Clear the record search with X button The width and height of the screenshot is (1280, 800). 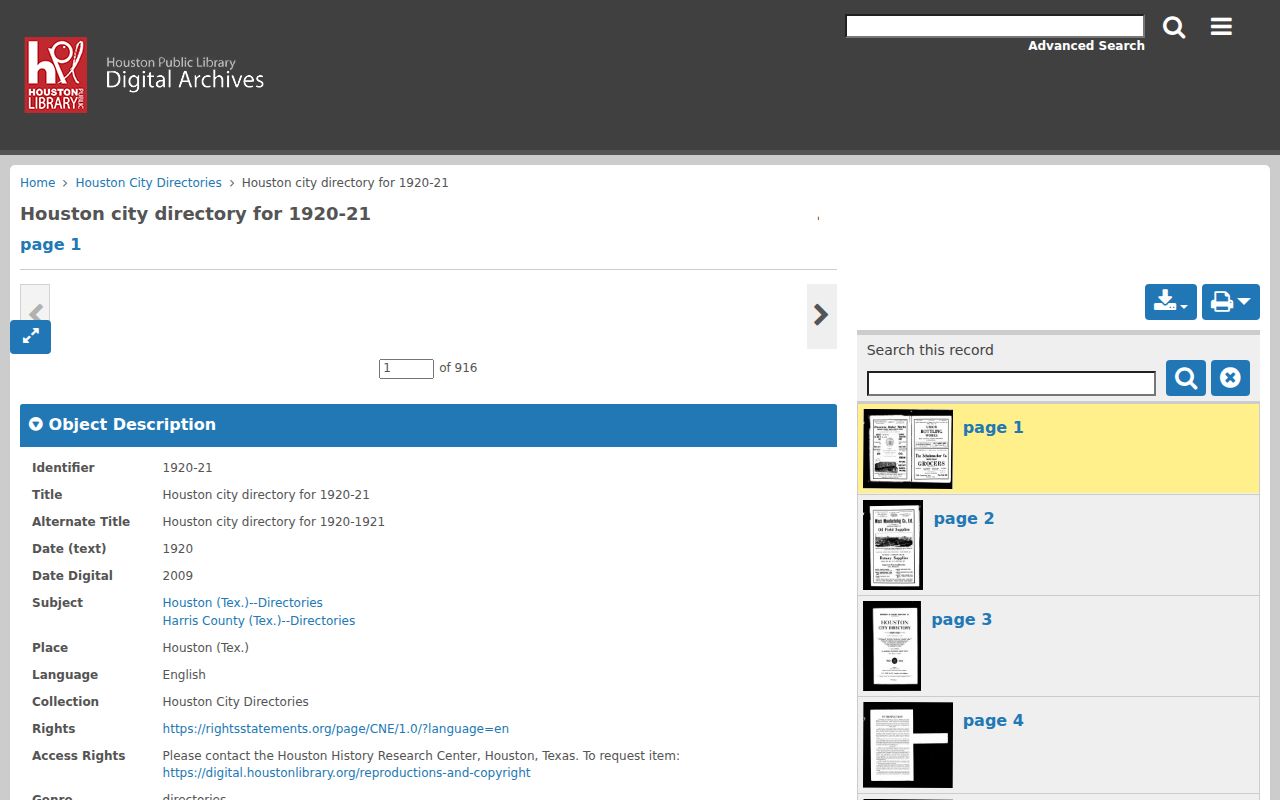[1230, 378]
